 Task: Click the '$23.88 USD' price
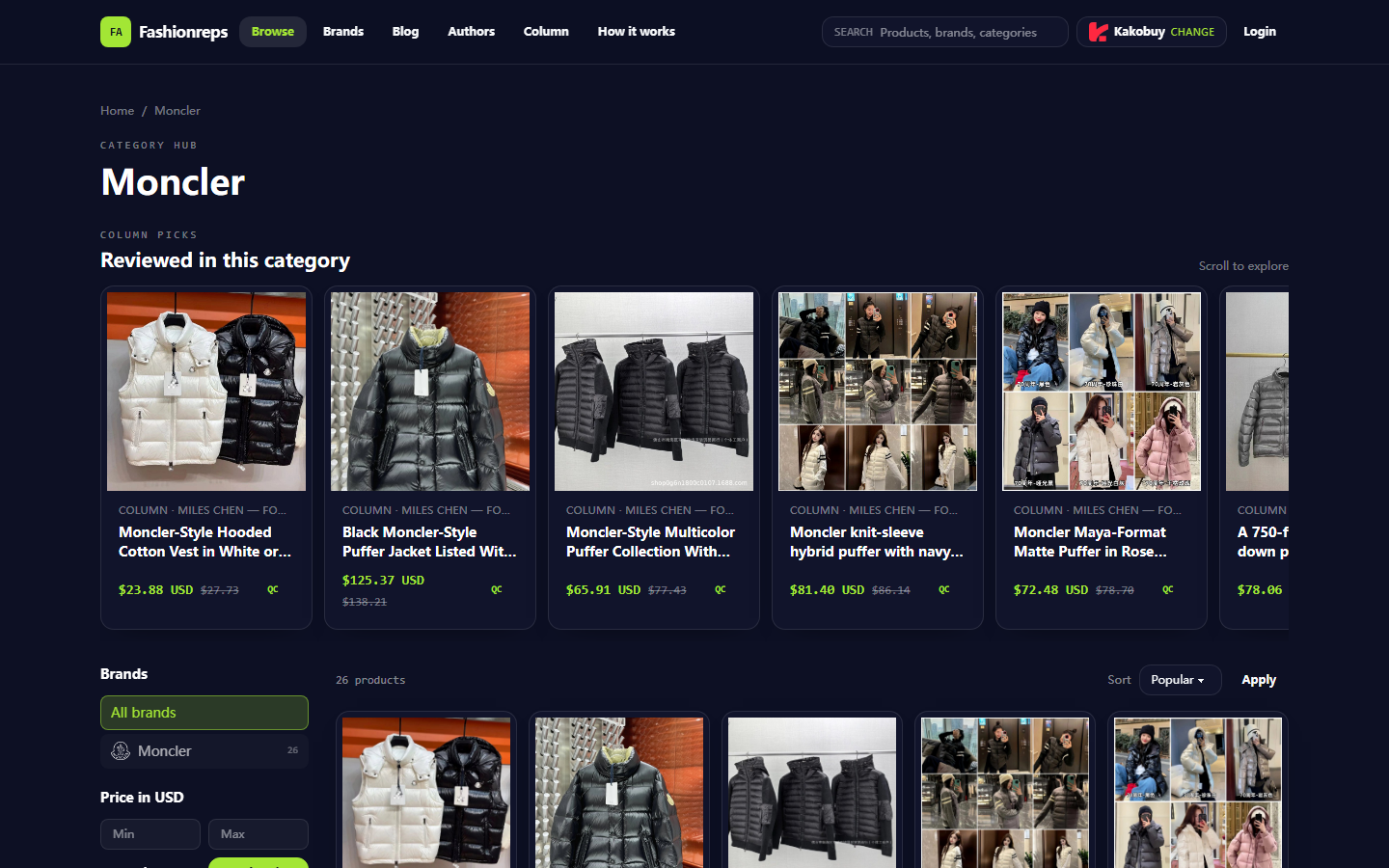(x=156, y=590)
